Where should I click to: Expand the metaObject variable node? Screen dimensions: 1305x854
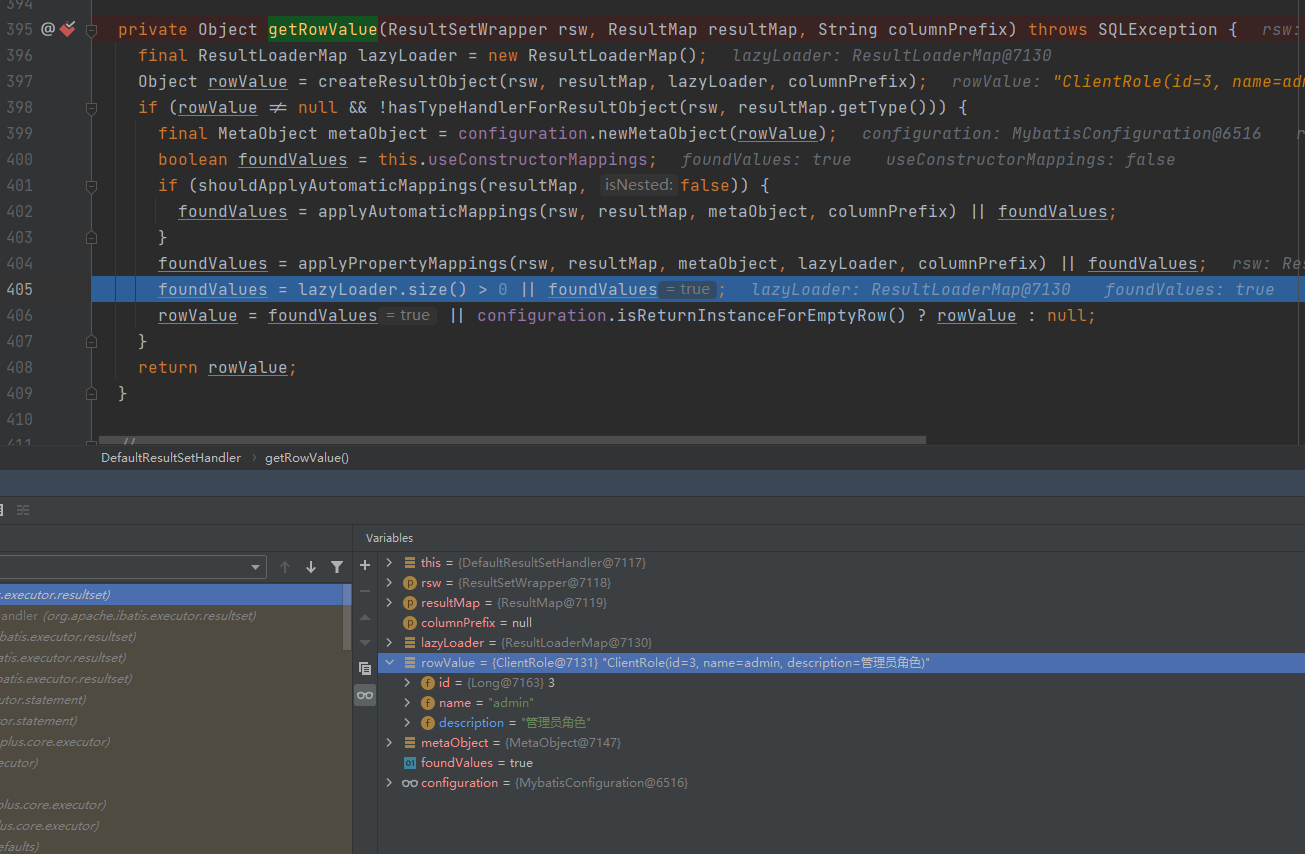389,743
